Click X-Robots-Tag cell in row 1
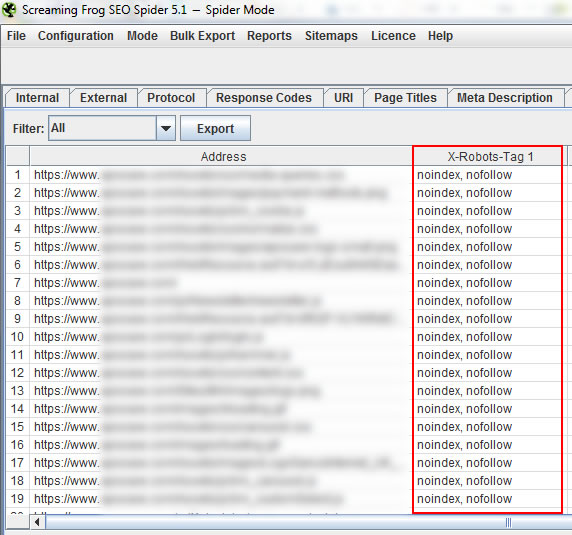572x535 pixels. tap(487, 175)
